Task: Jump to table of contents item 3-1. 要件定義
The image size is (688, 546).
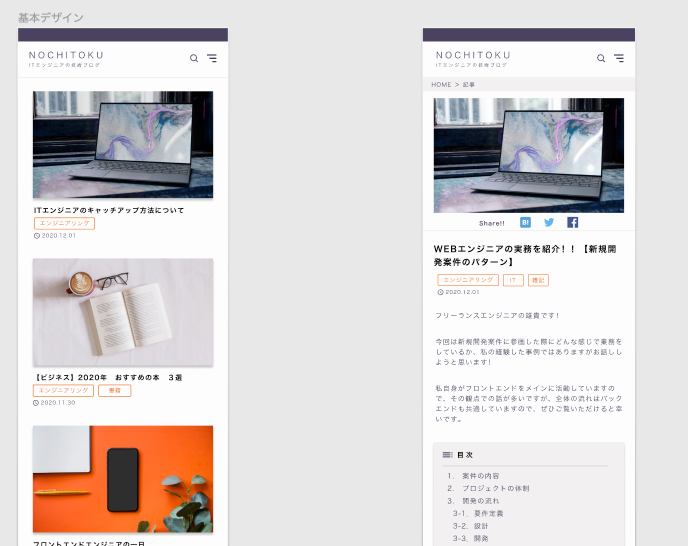Action: pyautogui.click(x=478, y=514)
